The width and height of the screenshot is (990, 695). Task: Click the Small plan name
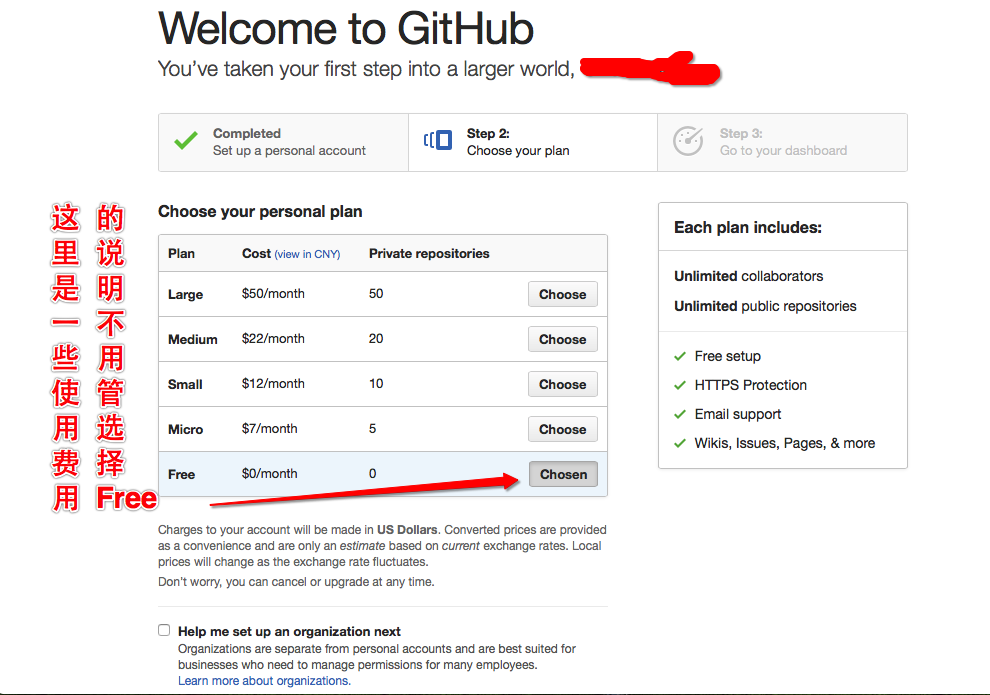point(185,384)
